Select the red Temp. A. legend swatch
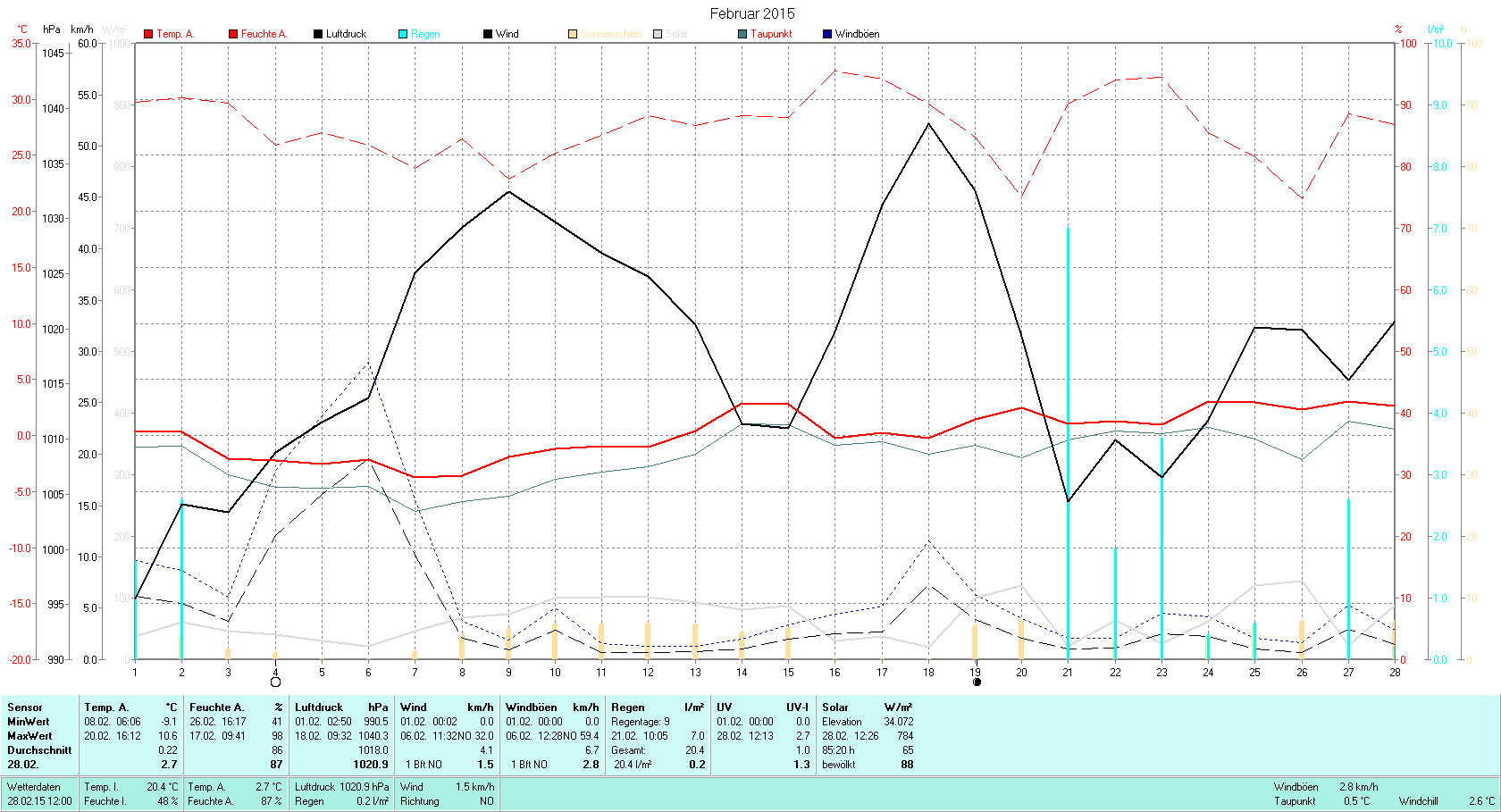Image resolution: width=1501 pixels, height=812 pixels. click(148, 34)
